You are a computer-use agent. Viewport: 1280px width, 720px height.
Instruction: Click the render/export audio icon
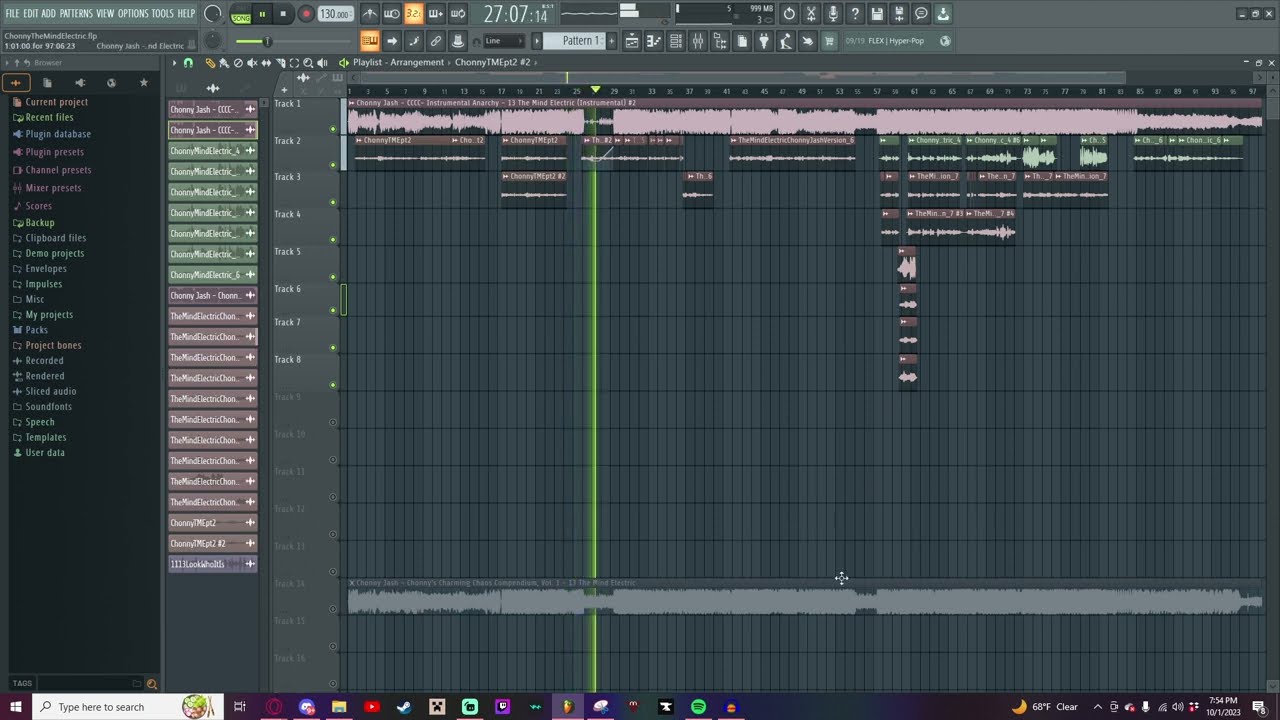[x=899, y=14]
